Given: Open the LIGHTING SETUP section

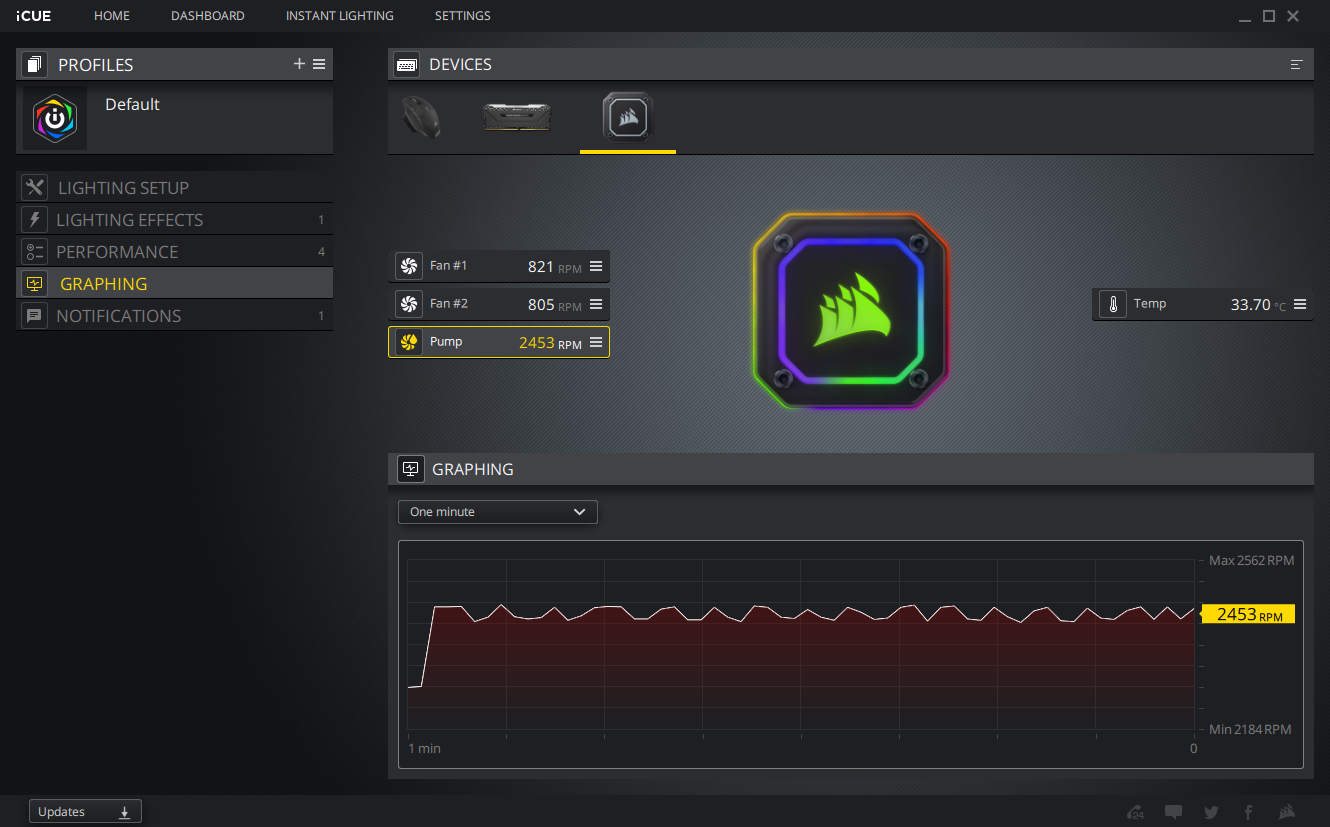Looking at the screenshot, I should tap(175, 187).
